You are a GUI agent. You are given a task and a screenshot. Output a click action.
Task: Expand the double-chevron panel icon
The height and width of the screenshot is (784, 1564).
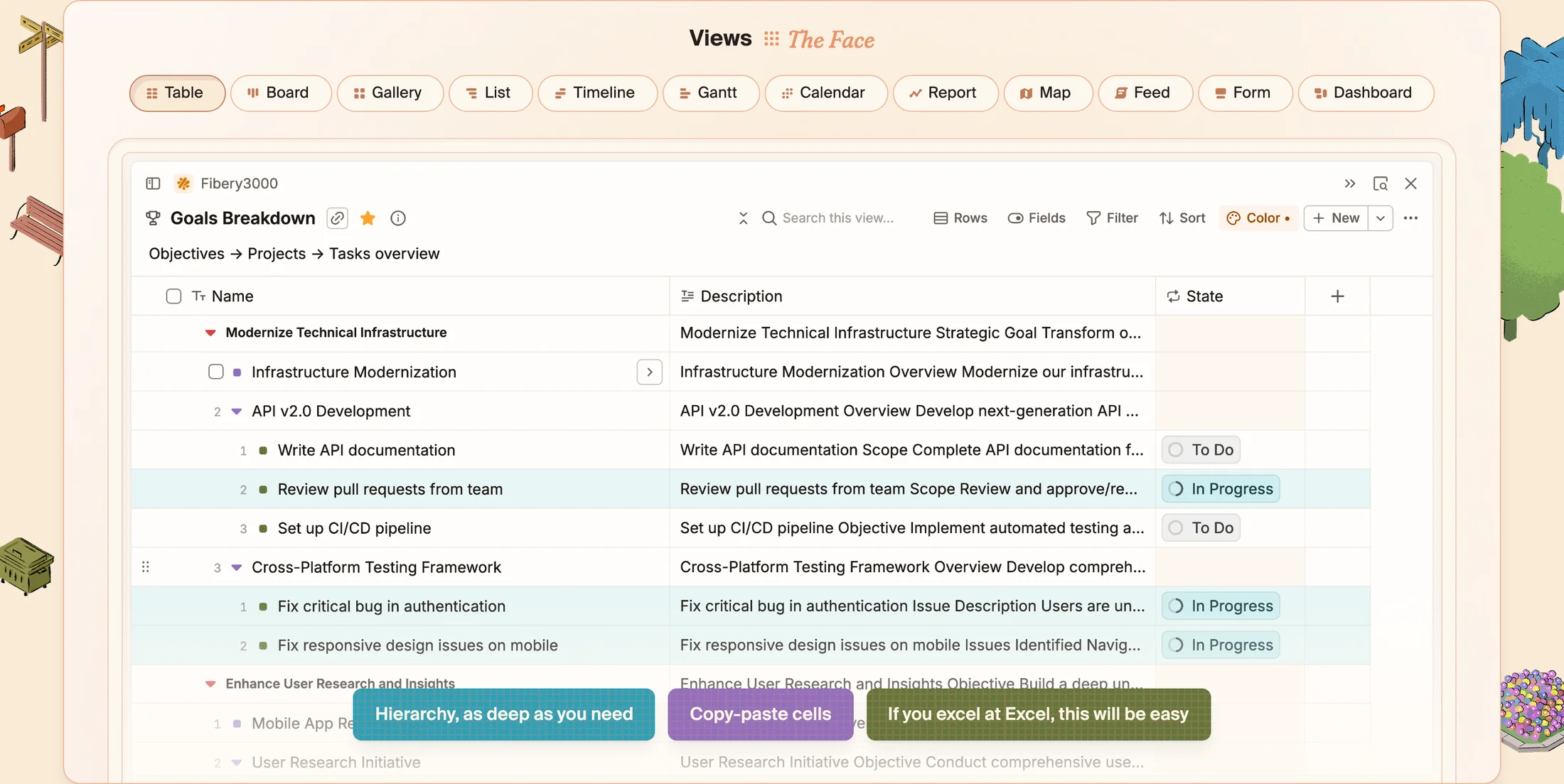pos(1350,183)
